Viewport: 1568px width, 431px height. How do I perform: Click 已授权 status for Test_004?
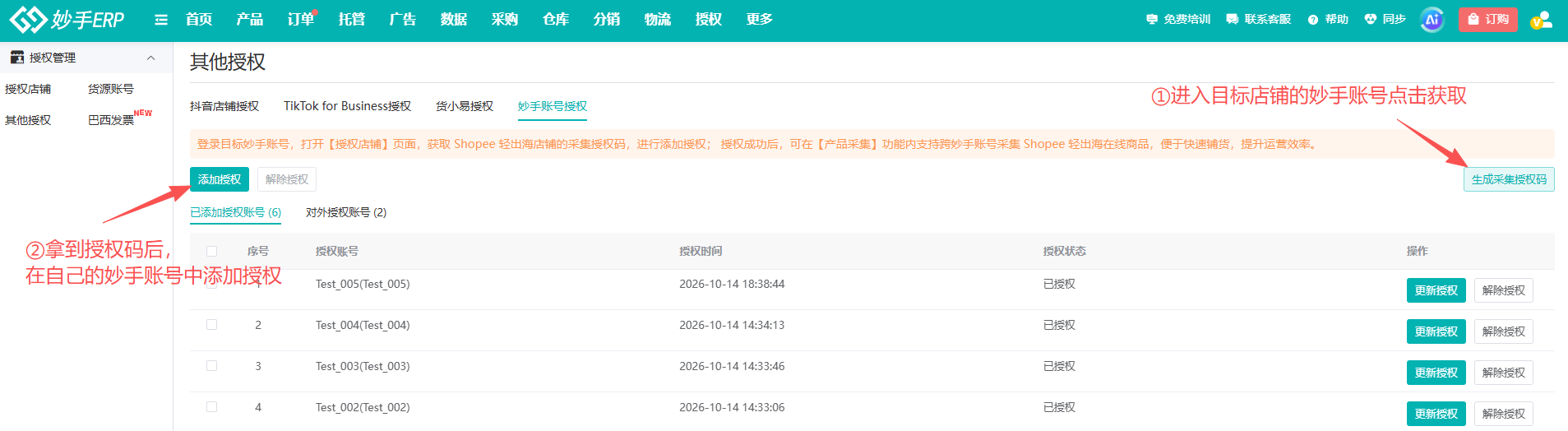(x=1059, y=325)
